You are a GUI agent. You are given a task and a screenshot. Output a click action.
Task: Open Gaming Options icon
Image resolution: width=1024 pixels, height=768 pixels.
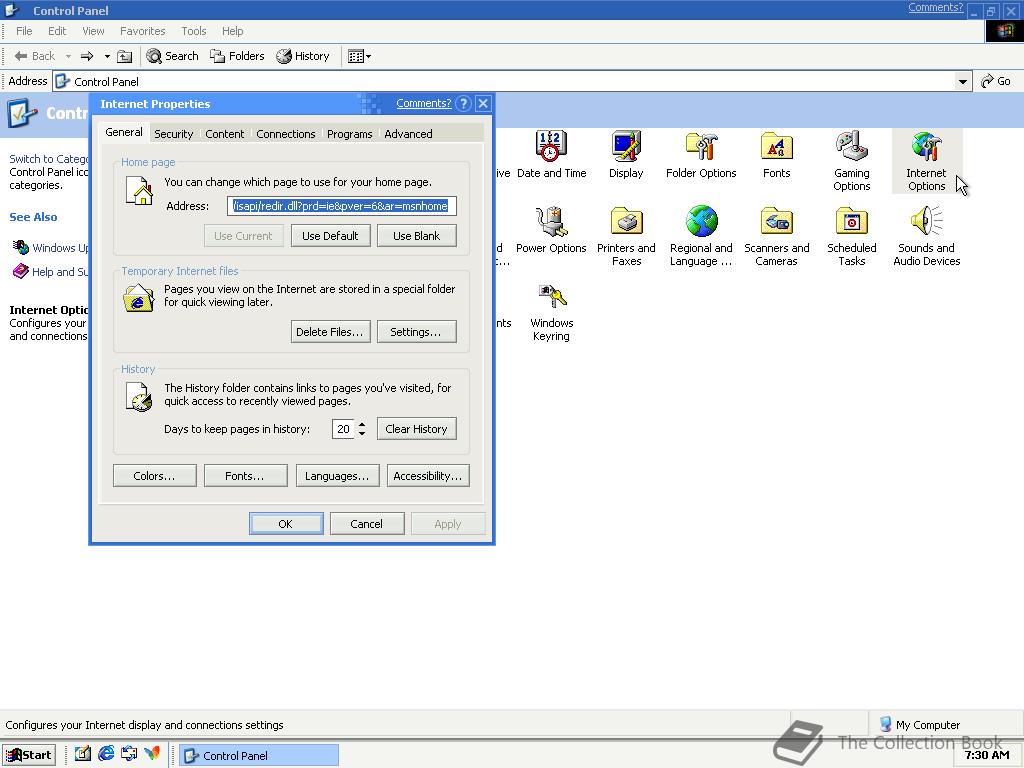click(852, 161)
